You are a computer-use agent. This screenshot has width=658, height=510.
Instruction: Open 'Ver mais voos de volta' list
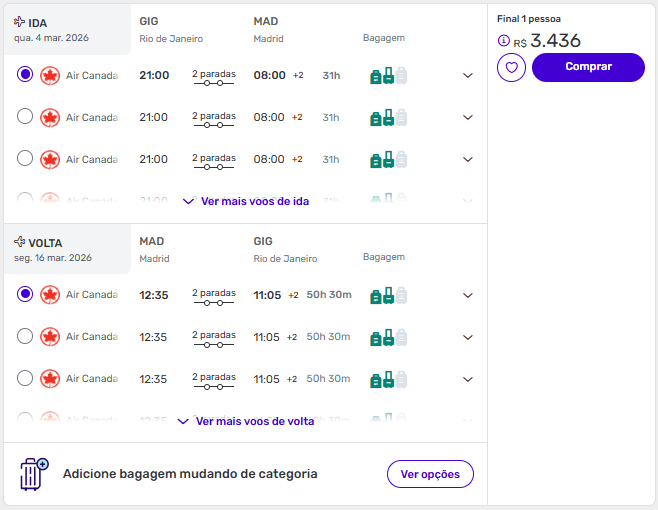[x=246, y=421]
